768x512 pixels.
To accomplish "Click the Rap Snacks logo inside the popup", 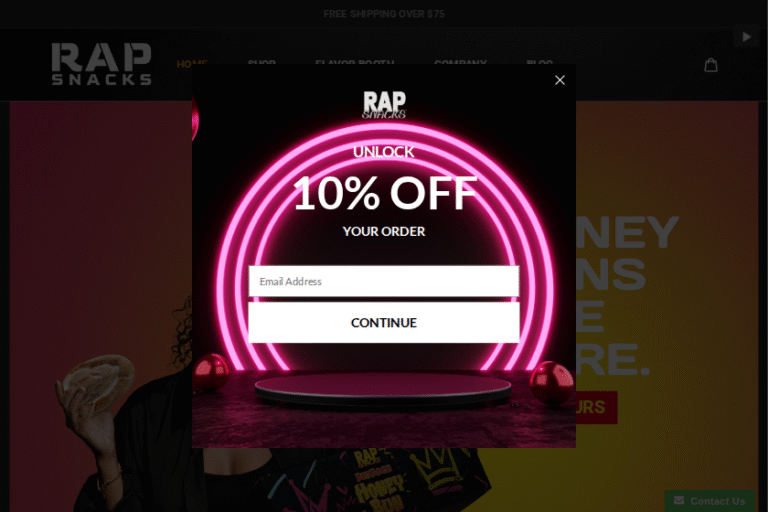I will 384,104.
